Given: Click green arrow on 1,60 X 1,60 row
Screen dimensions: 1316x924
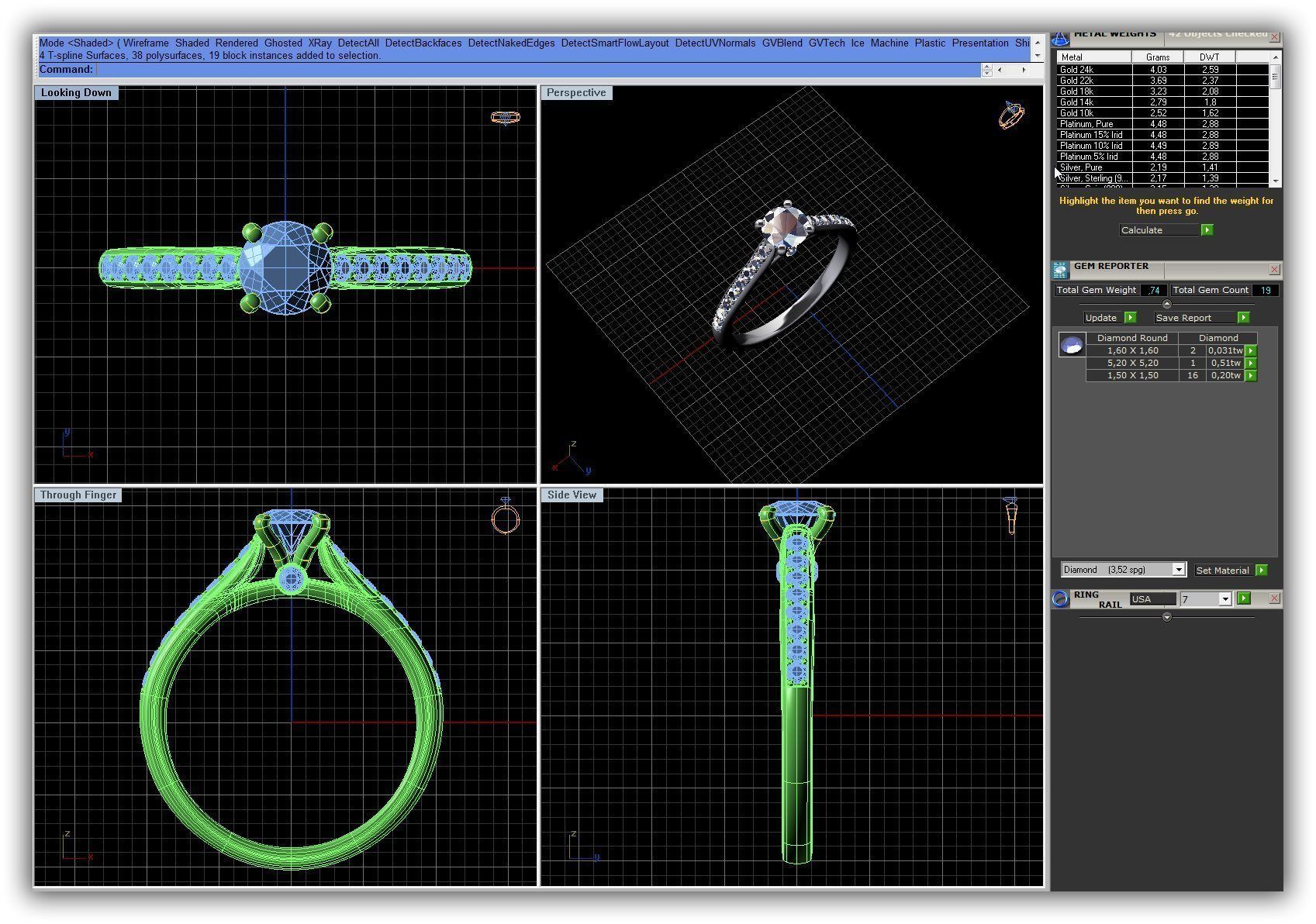Looking at the screenshot, I should pyautogui.click(x=1251, y=351).
